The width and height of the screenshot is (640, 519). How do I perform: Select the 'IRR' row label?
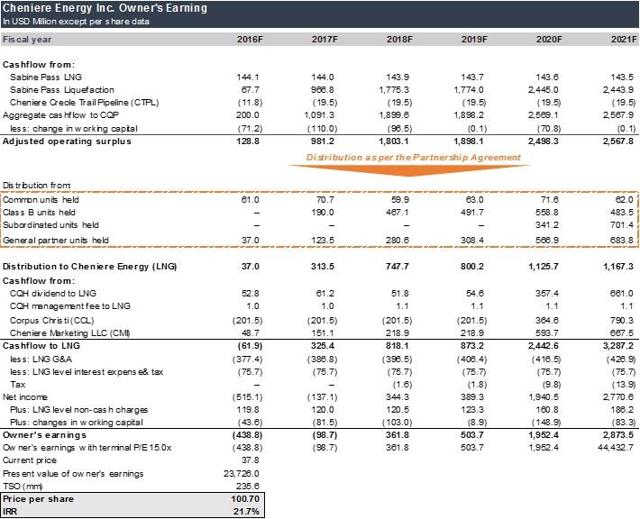pyautogui.click(x=10, y=512)
